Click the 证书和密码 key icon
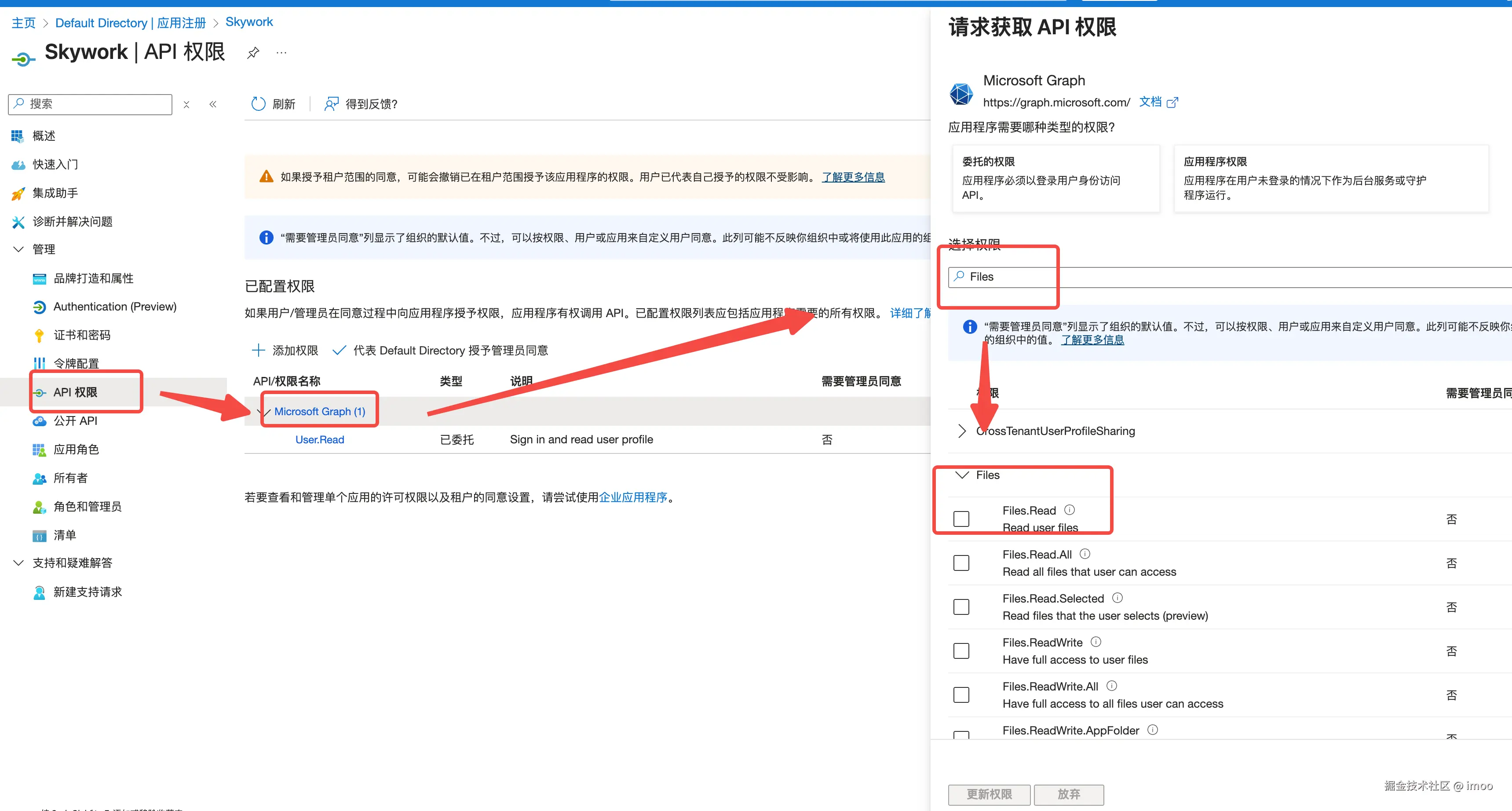This screenshot has width=1512, height=811. click(39, 336)
